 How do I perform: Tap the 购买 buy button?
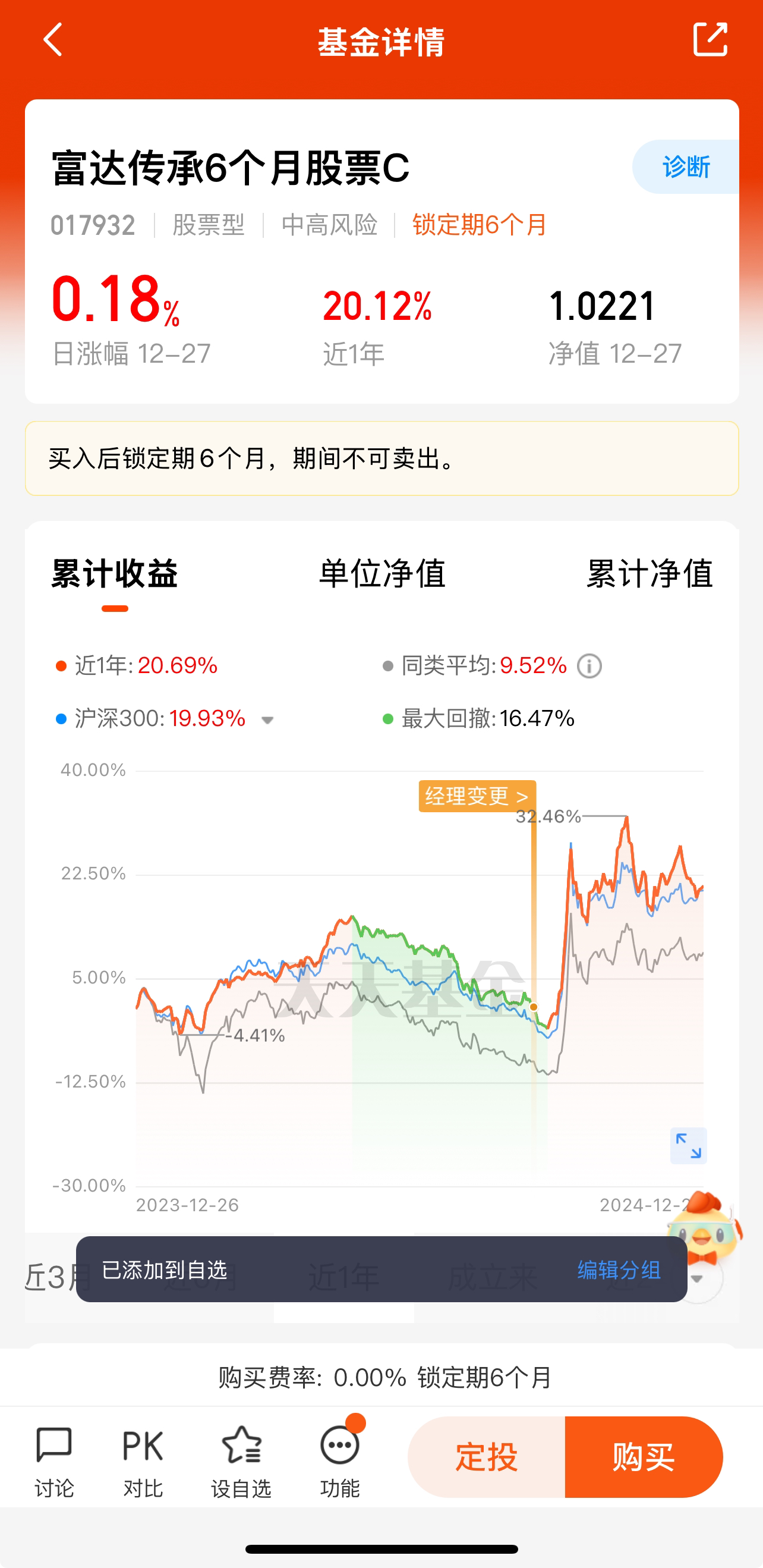click(644, 1457)
